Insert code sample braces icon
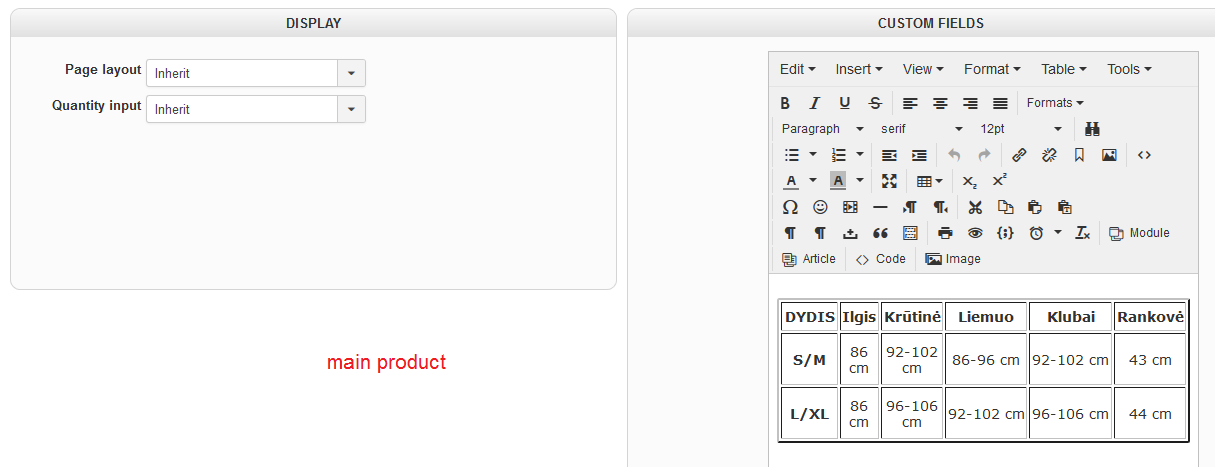Viewport: 1215px width, 467px height. click(1005, 233)
